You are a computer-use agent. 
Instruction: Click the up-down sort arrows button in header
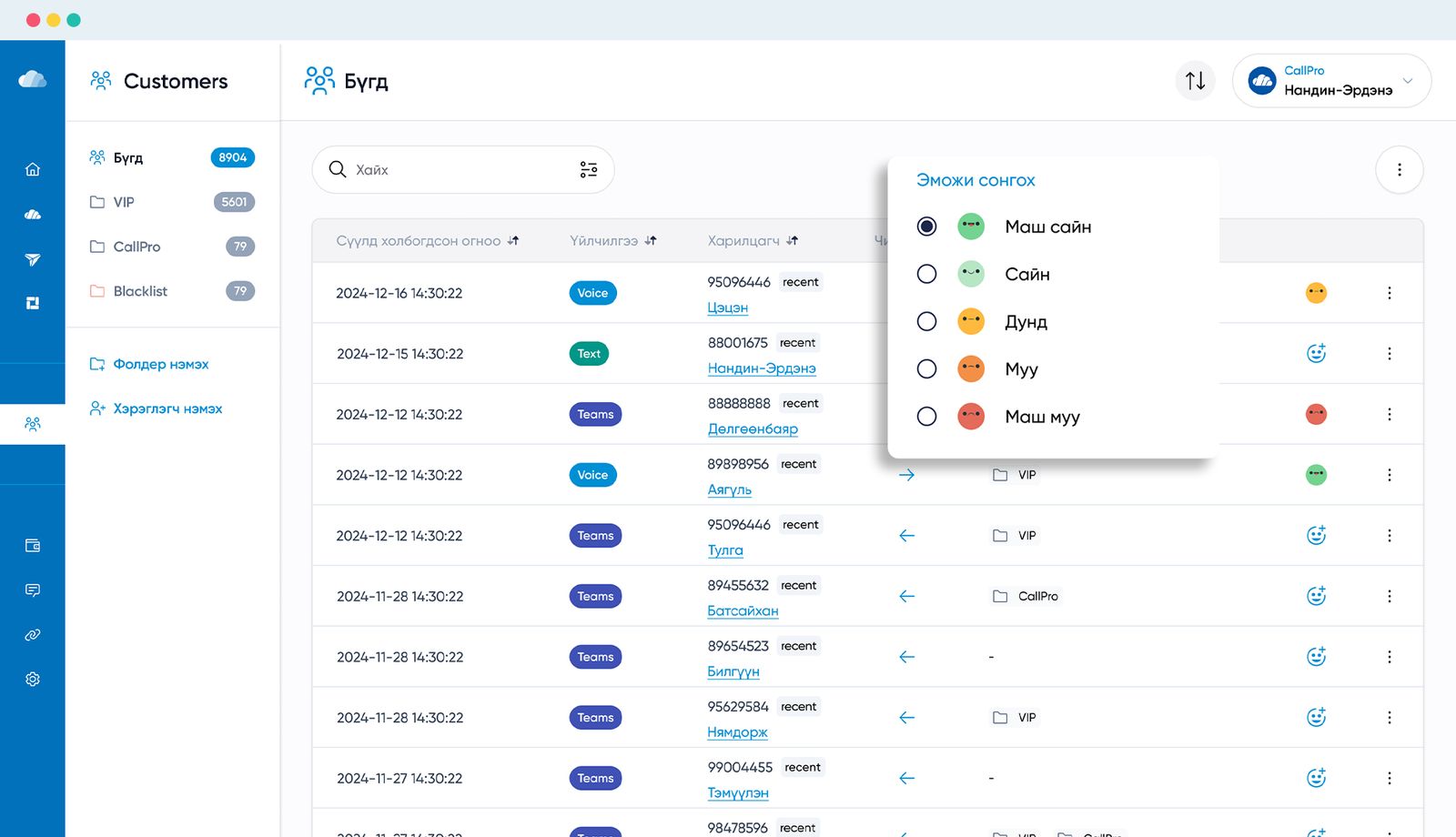(1195, 81)
